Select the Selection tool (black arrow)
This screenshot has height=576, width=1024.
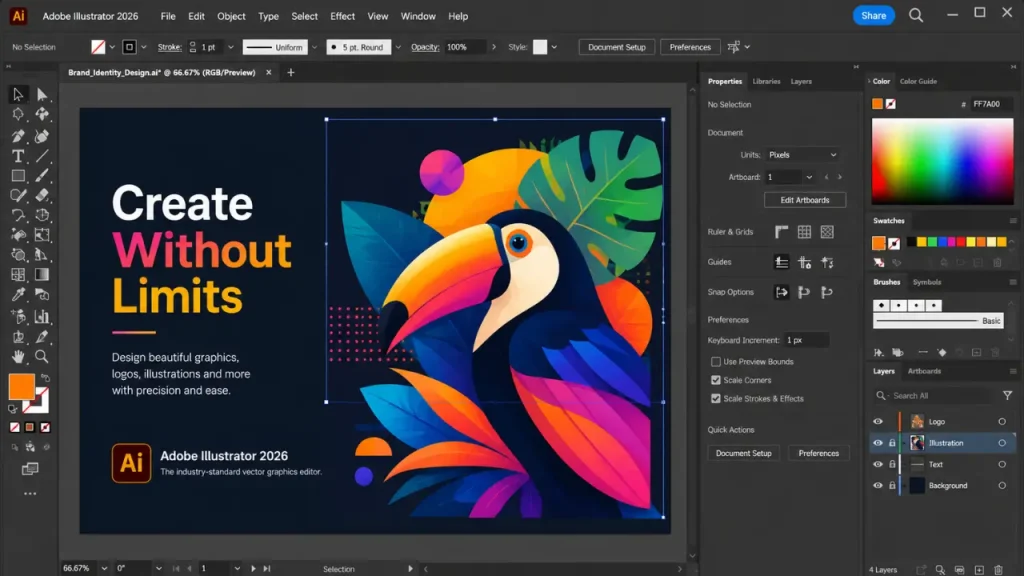(x=18, y=95)
